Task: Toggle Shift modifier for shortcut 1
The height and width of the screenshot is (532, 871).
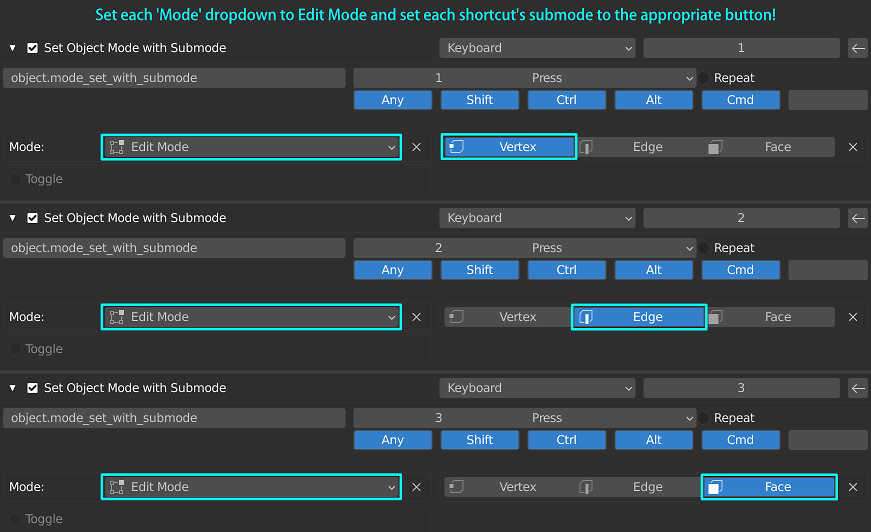Action: (480, 100)
